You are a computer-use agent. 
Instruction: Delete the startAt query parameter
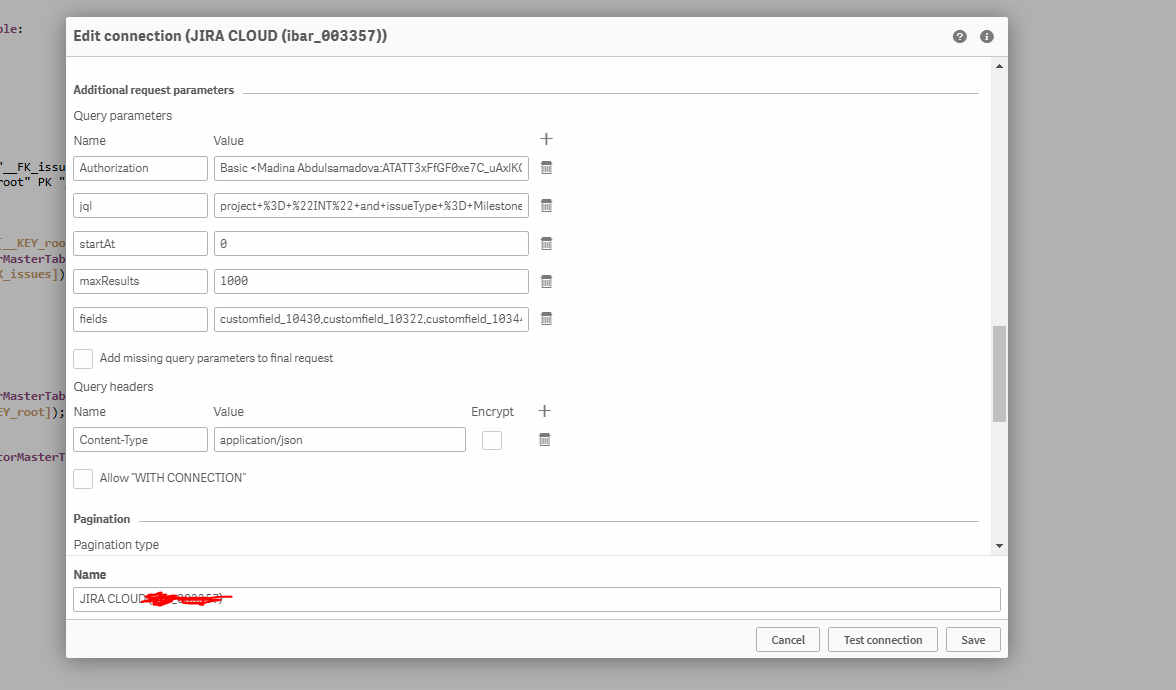(x=547, y=244)
